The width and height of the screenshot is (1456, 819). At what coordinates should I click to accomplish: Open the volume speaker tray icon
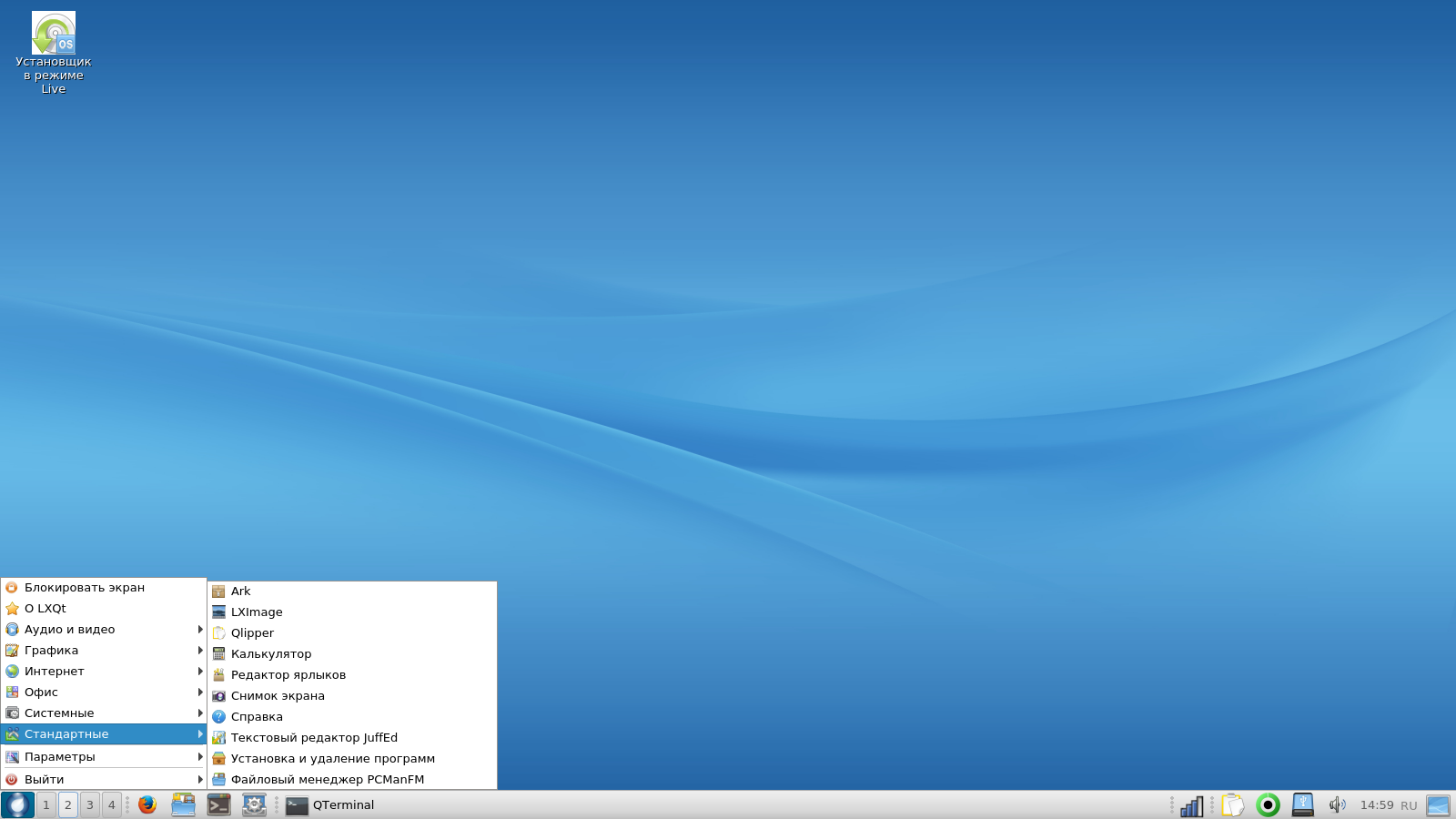coord(1337,804)
